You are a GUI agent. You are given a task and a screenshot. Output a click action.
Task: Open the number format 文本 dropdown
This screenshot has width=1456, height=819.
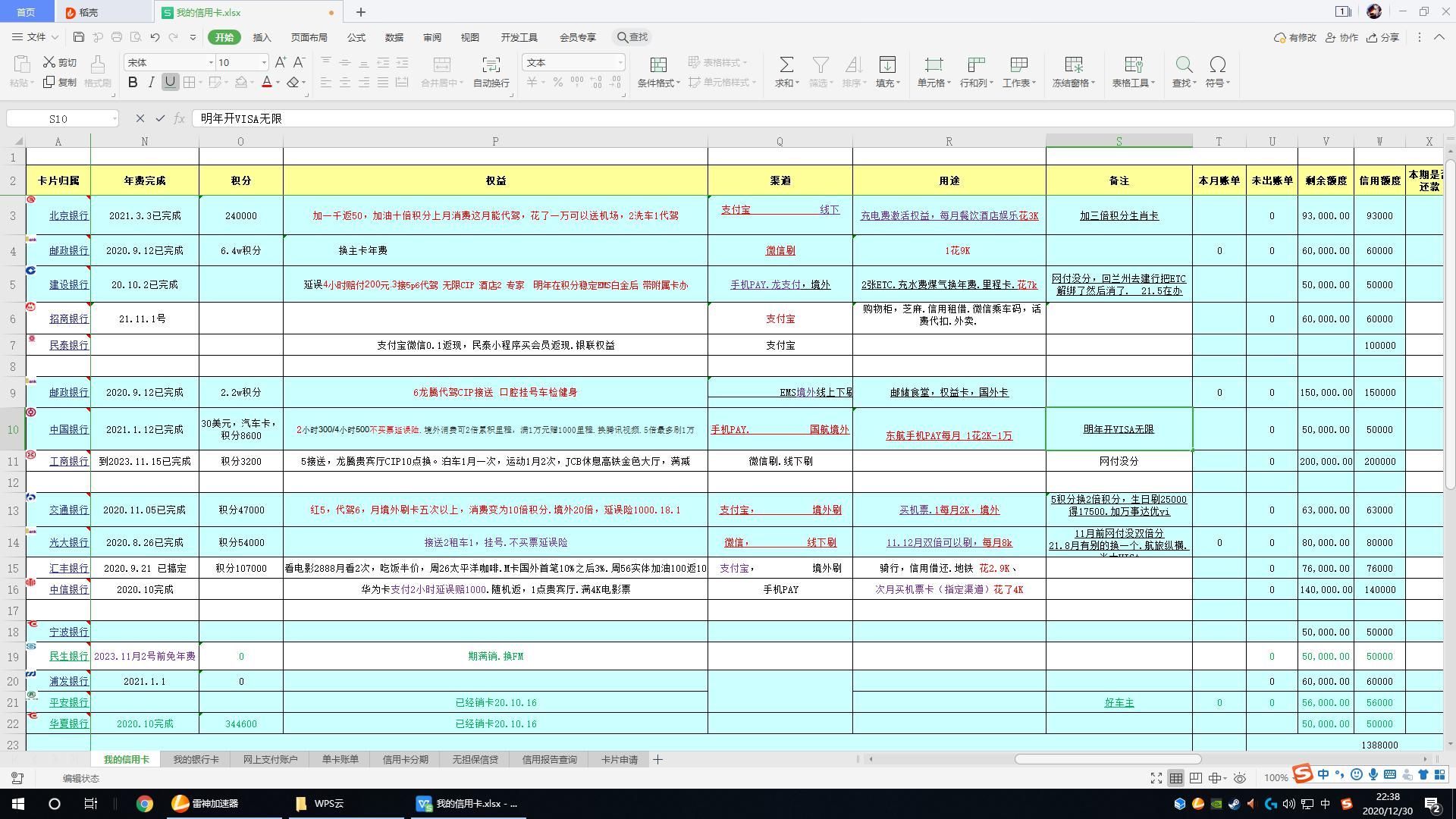click(x=620, y=62)
